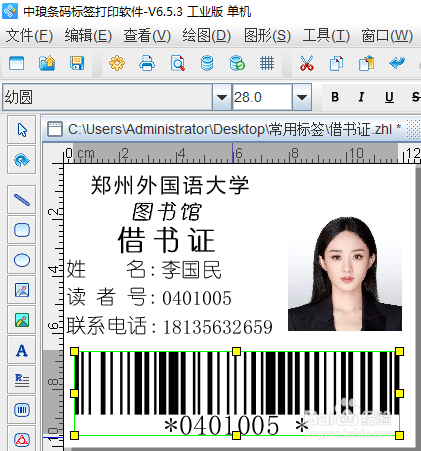Open print preview magnifier icon

(x=177, y=63)
